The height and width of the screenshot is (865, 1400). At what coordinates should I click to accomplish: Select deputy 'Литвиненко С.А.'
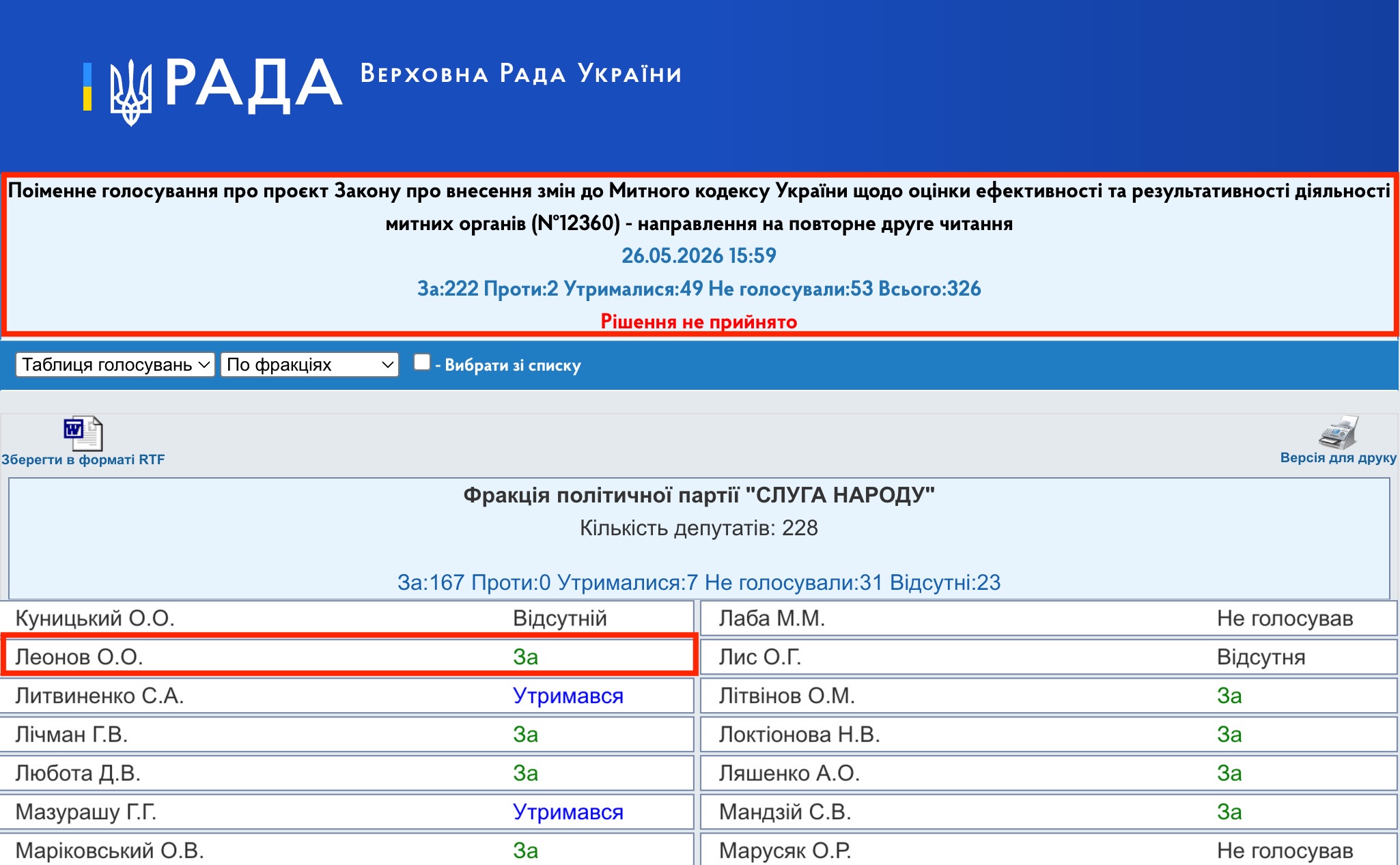click(100, 696)
